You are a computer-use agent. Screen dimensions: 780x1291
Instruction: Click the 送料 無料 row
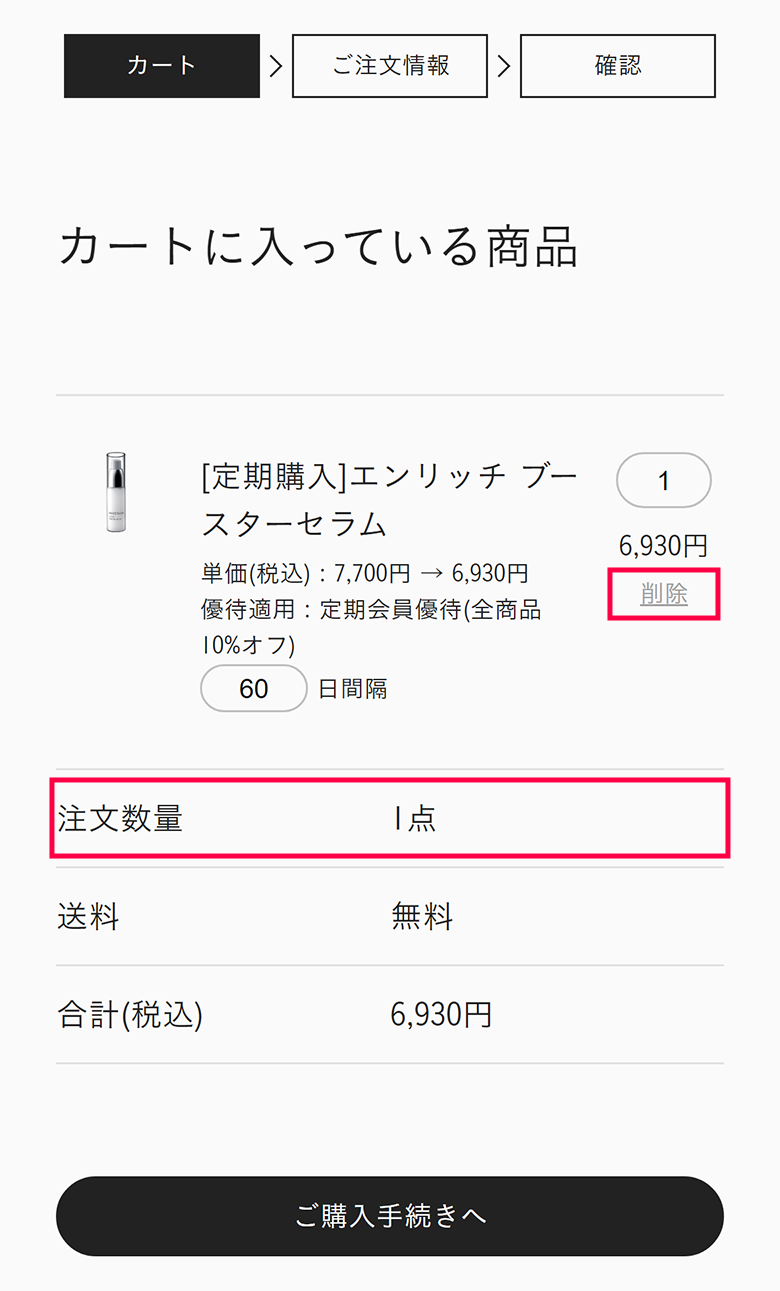pos(390,916)
